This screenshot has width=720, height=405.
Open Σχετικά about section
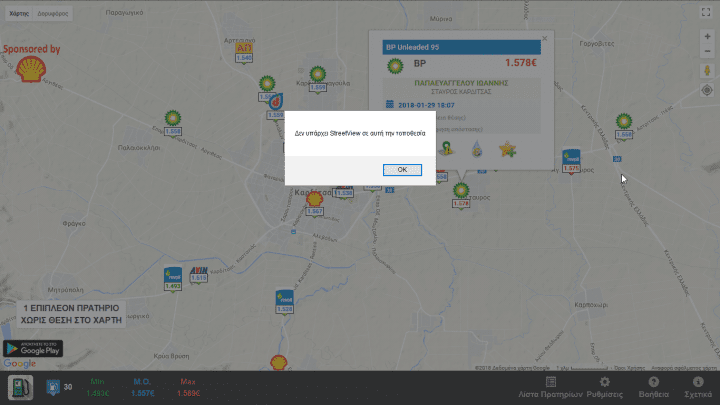(x=698, y=388)
